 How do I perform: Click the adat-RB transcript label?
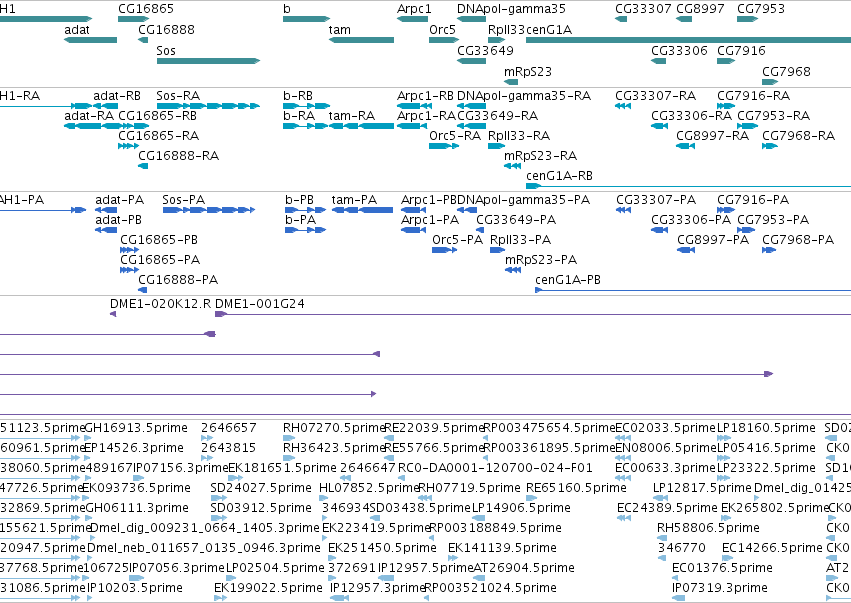[117, 96]
